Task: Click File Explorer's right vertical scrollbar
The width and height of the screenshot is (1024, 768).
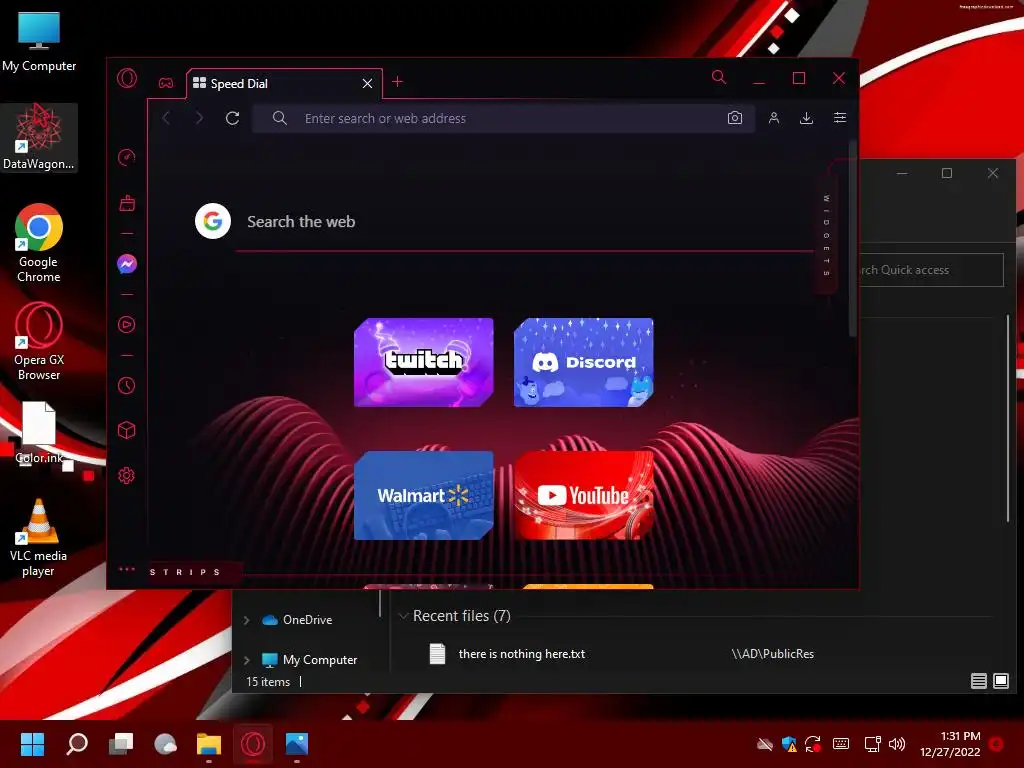Action: tap(1008, 418)
